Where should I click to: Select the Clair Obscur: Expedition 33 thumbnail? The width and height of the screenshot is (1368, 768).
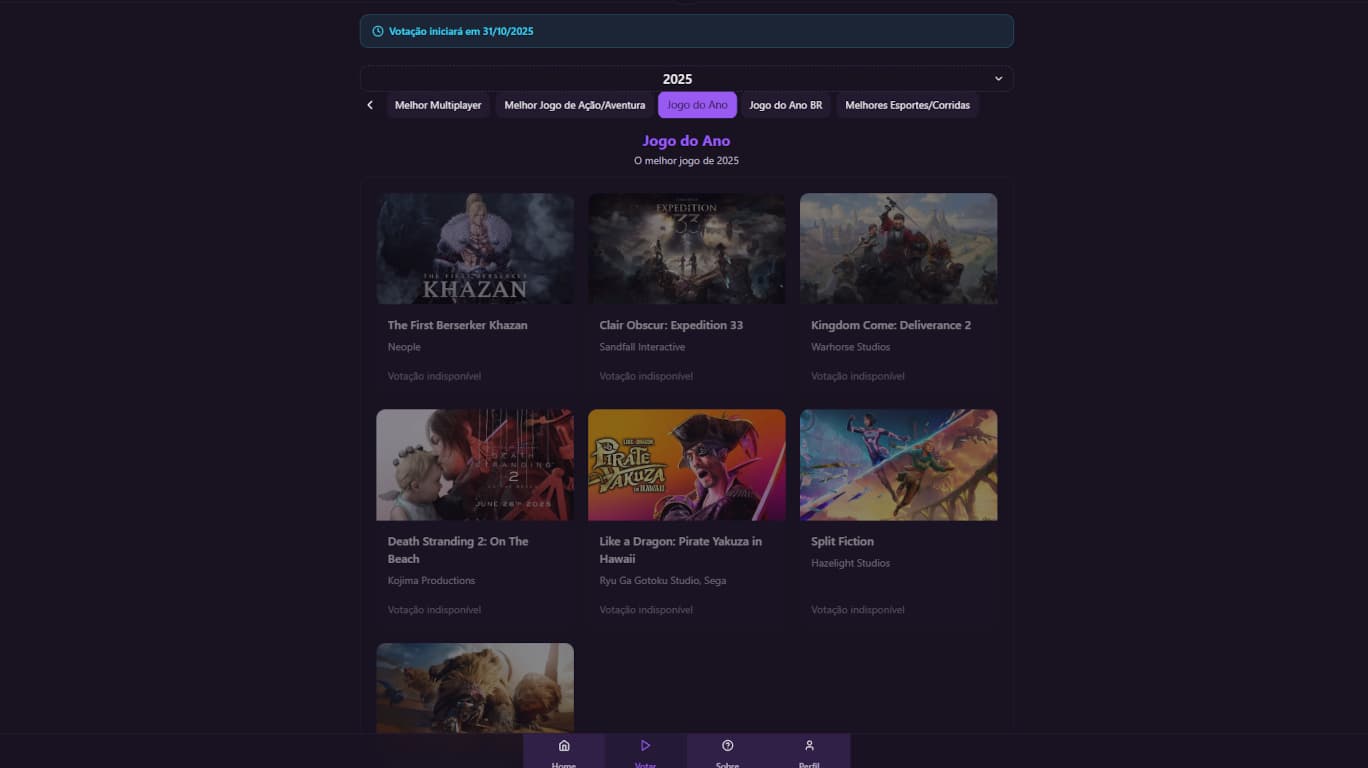(x=687, y=248)
